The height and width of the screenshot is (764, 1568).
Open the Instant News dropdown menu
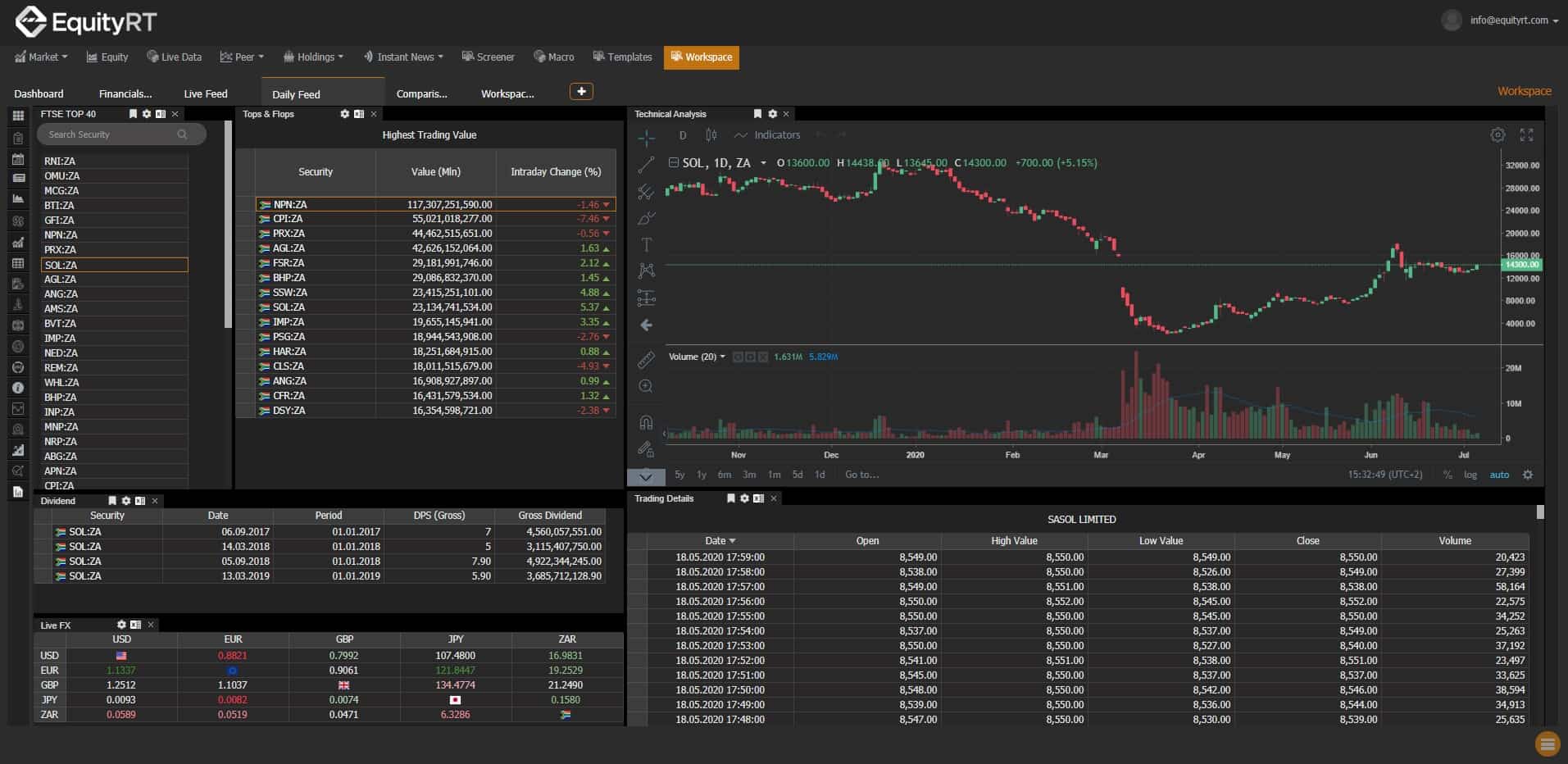pos(402,57)
